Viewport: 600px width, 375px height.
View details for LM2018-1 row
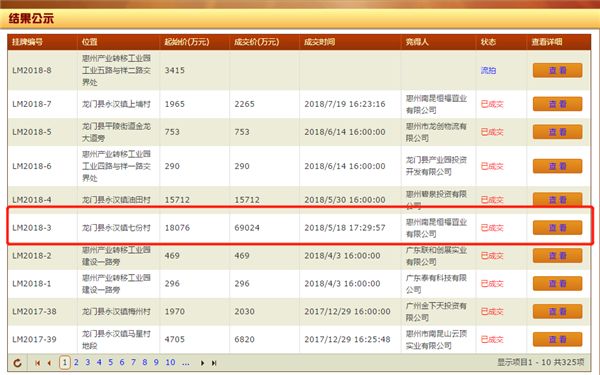click(558, 284)
